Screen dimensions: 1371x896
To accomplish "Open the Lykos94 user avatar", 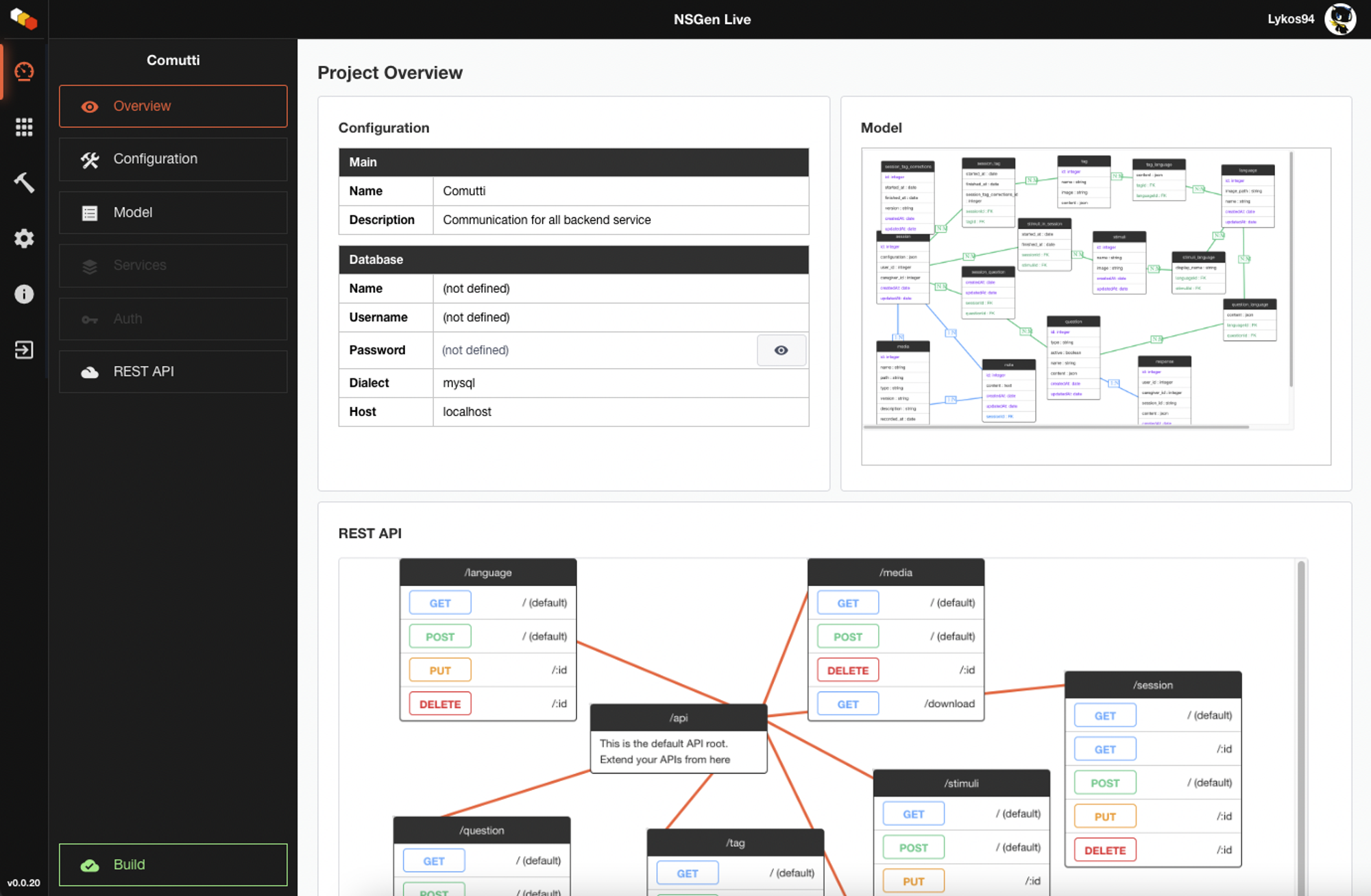I will [x=1339, y=19].
